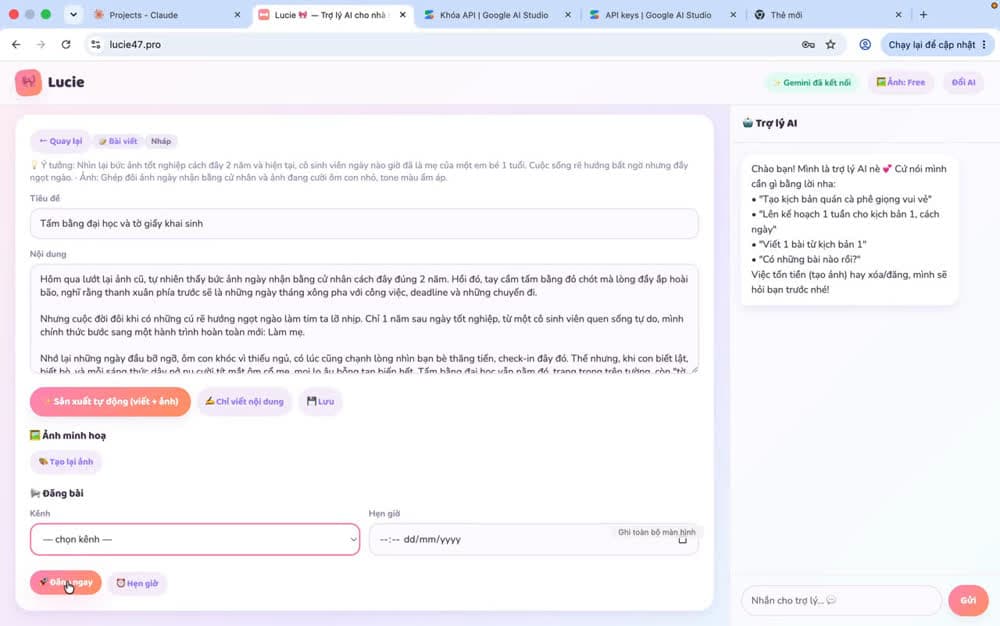The height and width of the screenshot is (626, 1000).
Task: Focus the 'Tiêu đề' title input field
Action: coord(364,224)
